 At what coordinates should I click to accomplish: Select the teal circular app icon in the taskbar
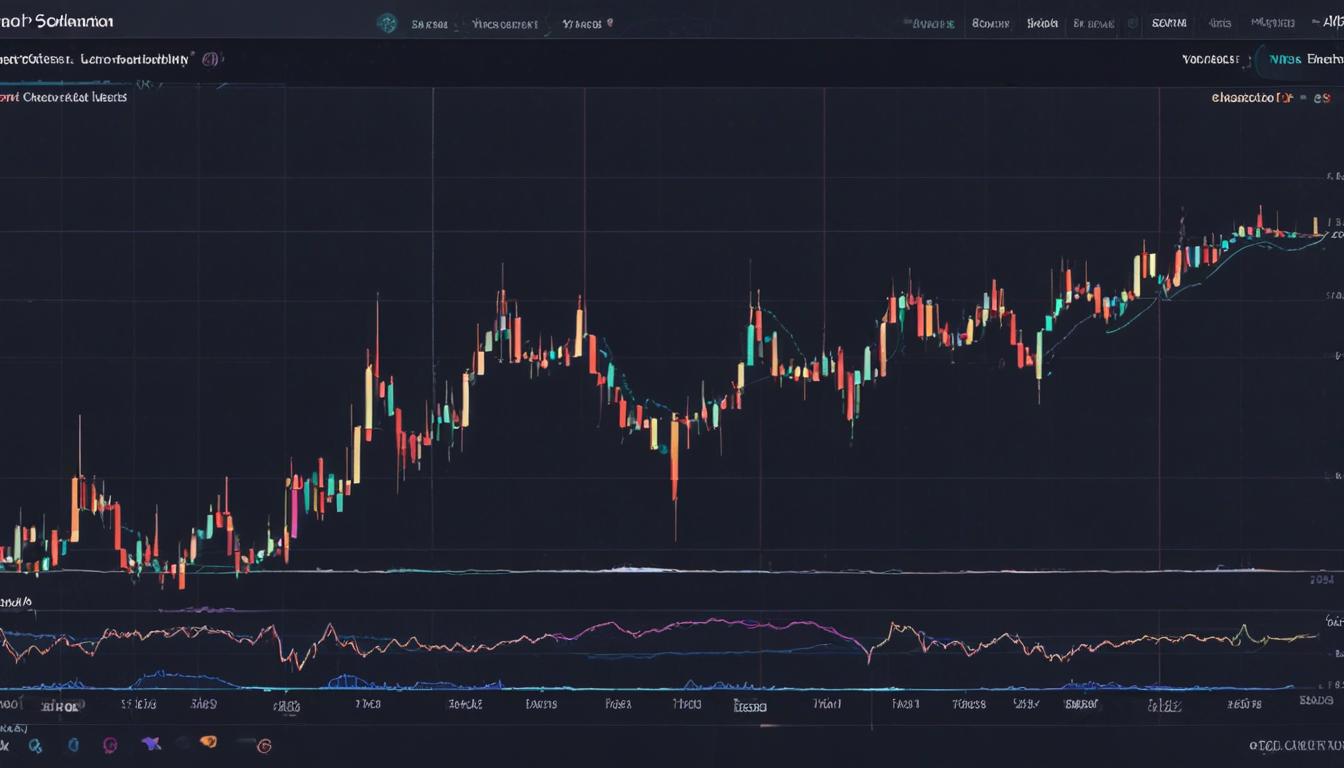pos(33,745)
